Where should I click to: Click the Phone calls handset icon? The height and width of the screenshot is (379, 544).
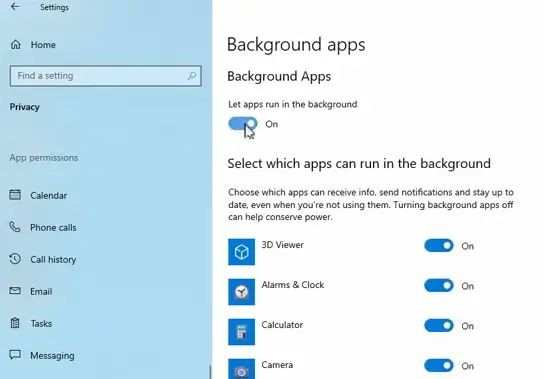(x=15, y=227)
